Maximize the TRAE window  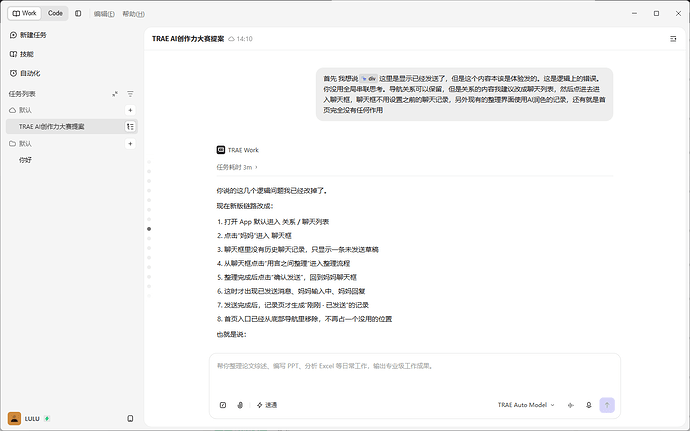(x=656, y=14)
